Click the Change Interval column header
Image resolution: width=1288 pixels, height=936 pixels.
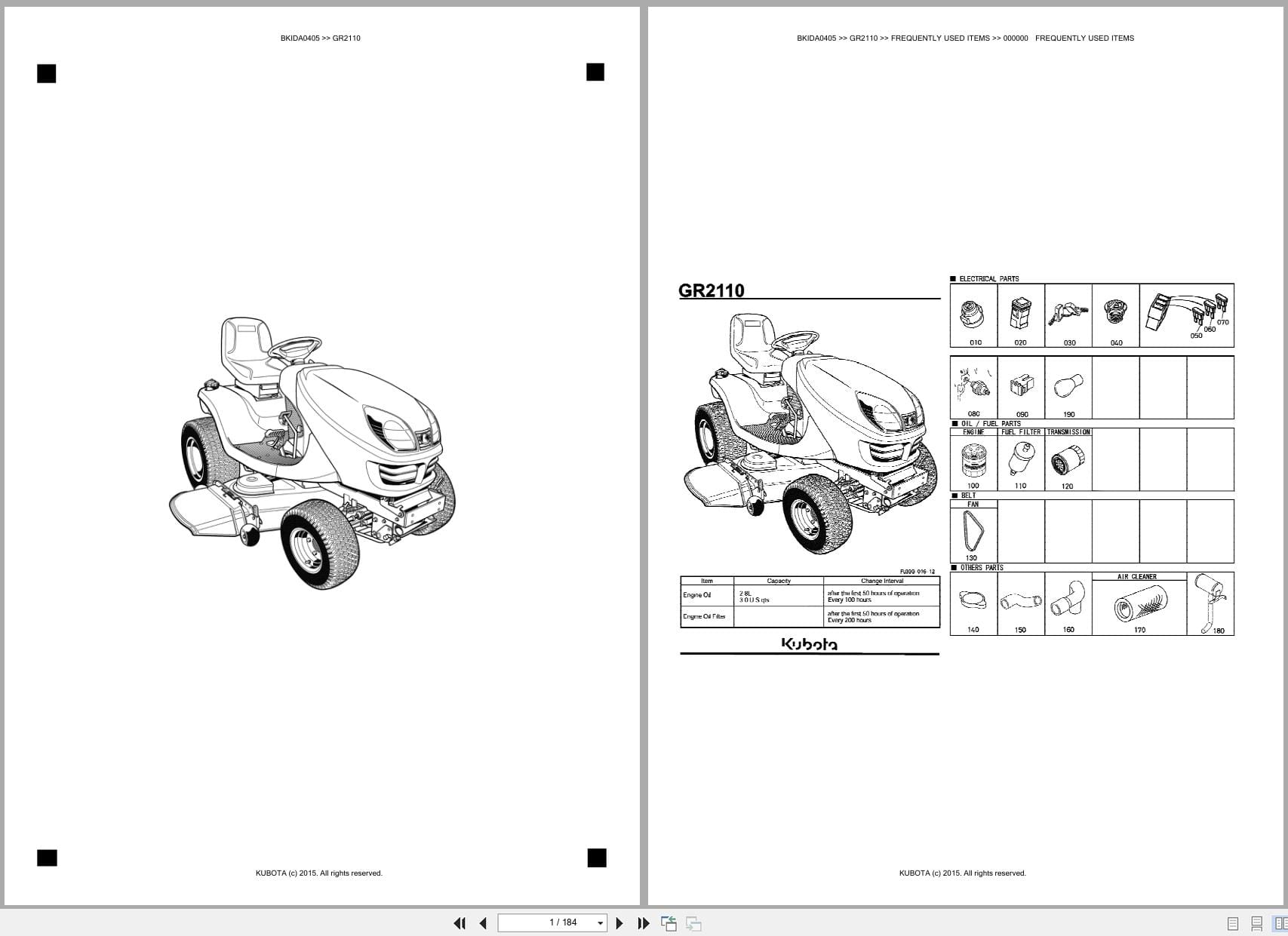coord(882,582)
